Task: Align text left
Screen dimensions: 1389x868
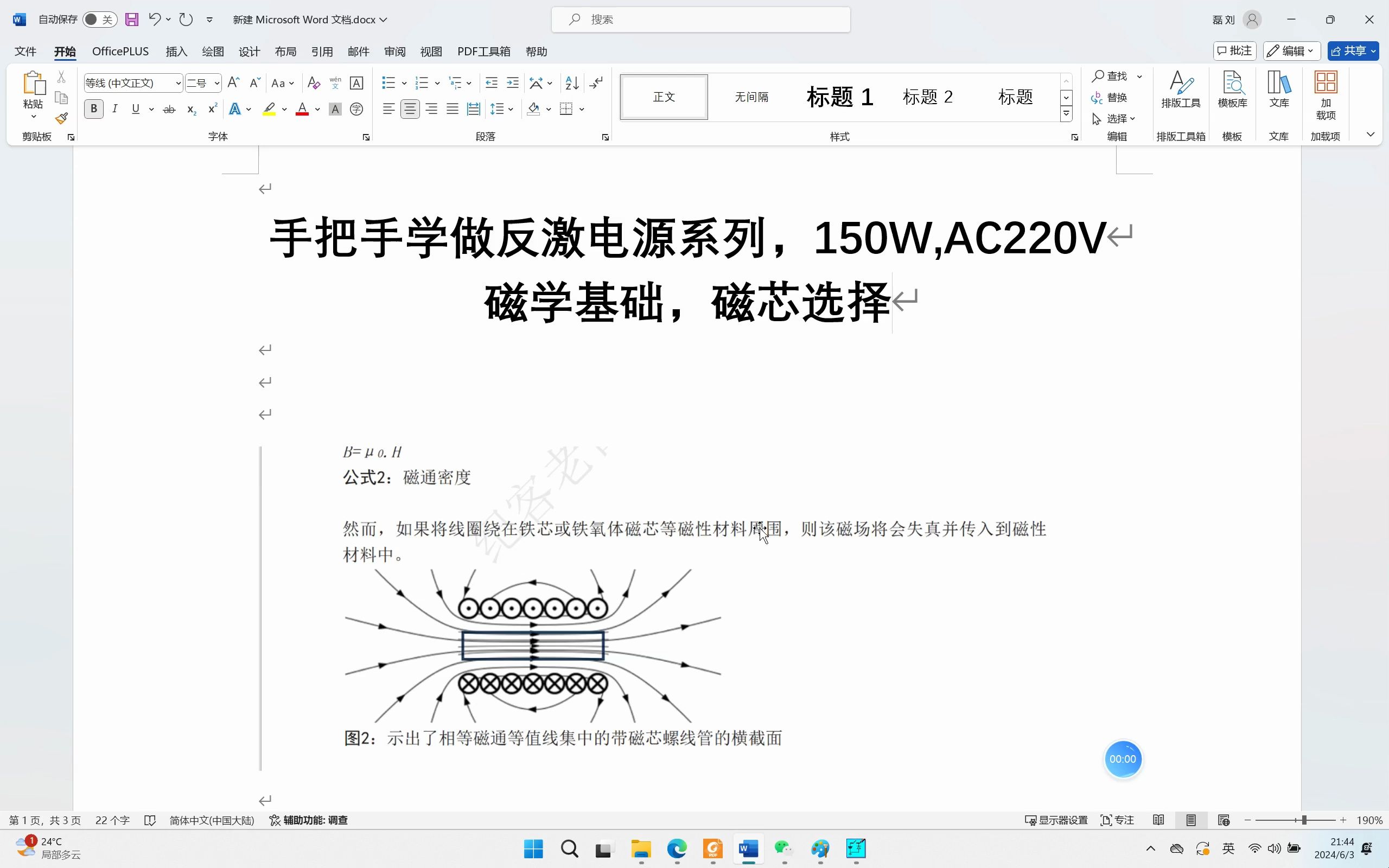Action: click(x=388, y=109)
